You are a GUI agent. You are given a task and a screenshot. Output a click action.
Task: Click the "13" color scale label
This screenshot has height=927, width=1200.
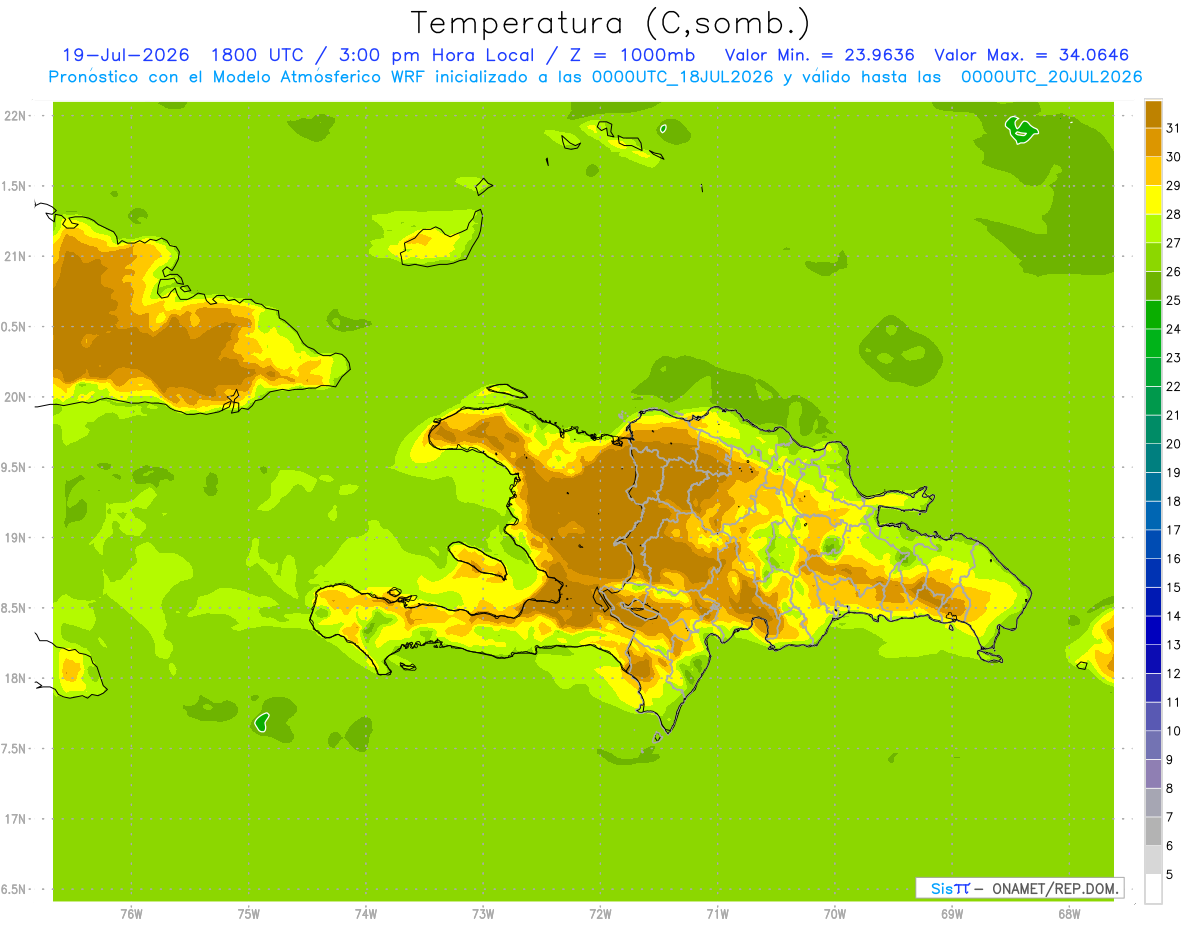click(x=1174, y=645)
